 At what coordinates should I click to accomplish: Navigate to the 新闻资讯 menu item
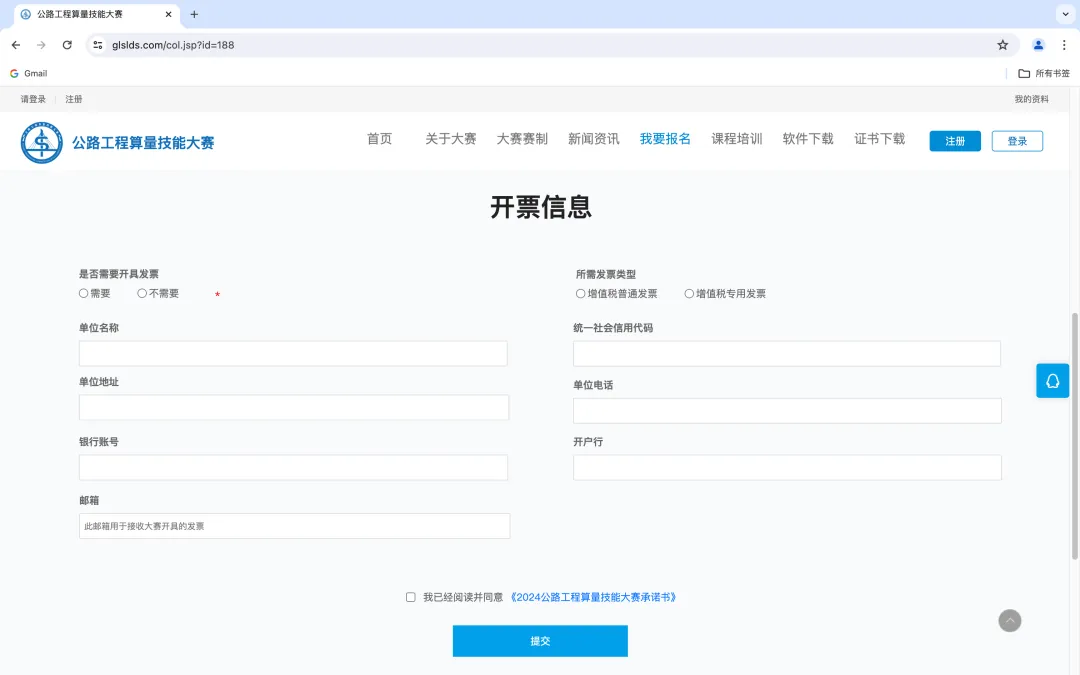click(594, 139)
